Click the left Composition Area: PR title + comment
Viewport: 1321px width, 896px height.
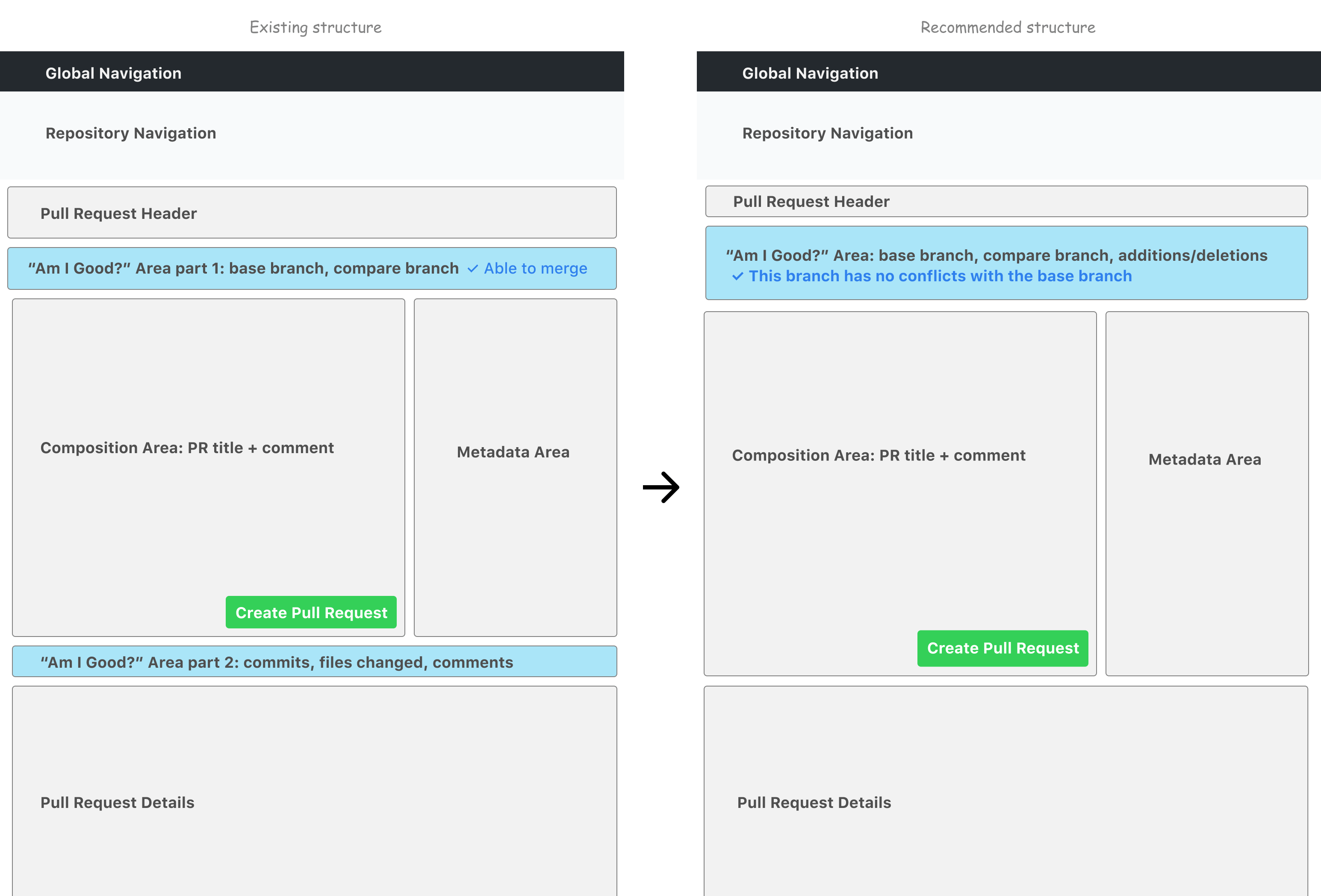pyautogui.click(x=209, y=467)
